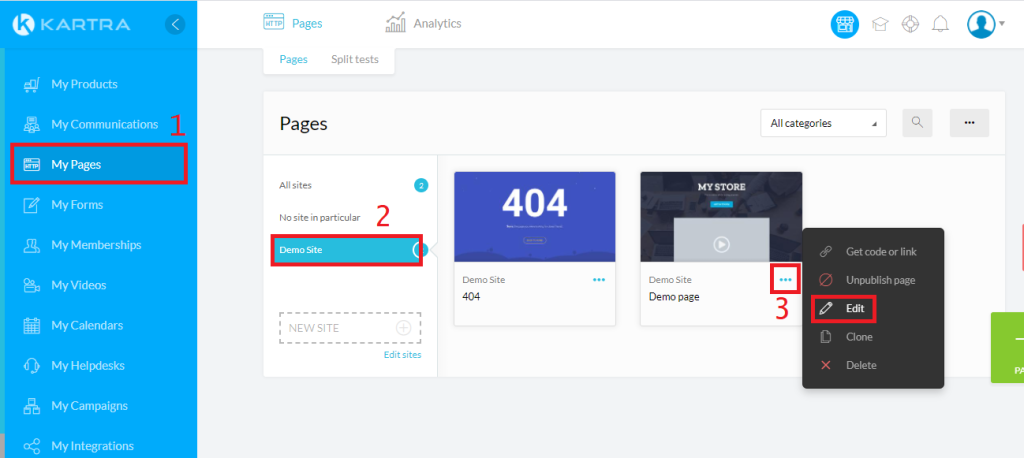
Task: Open the training graduation cap icon
Action: [880, 24]
